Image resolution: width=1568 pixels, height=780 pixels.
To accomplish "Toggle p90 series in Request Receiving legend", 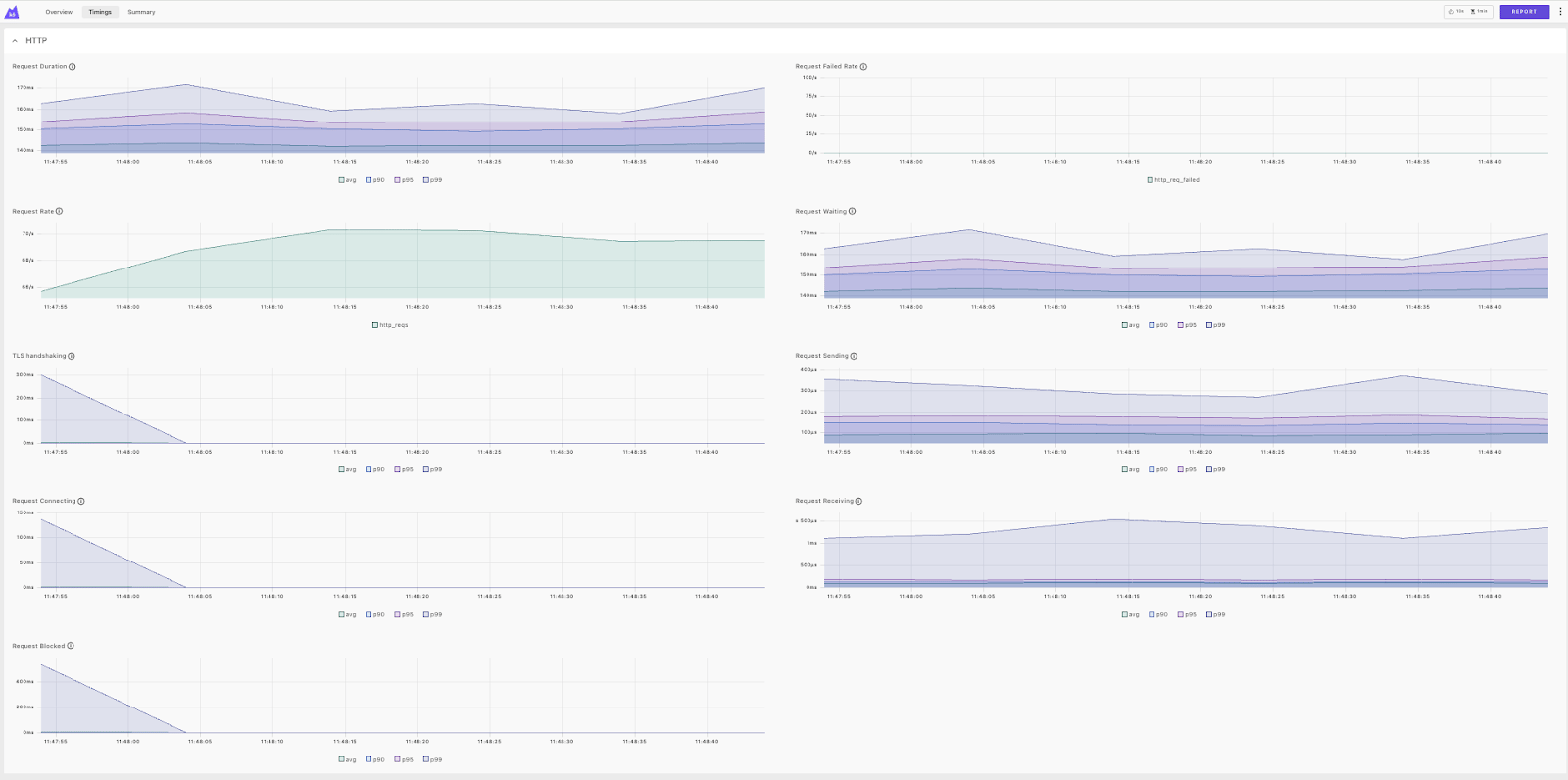I will (1158, 615).
